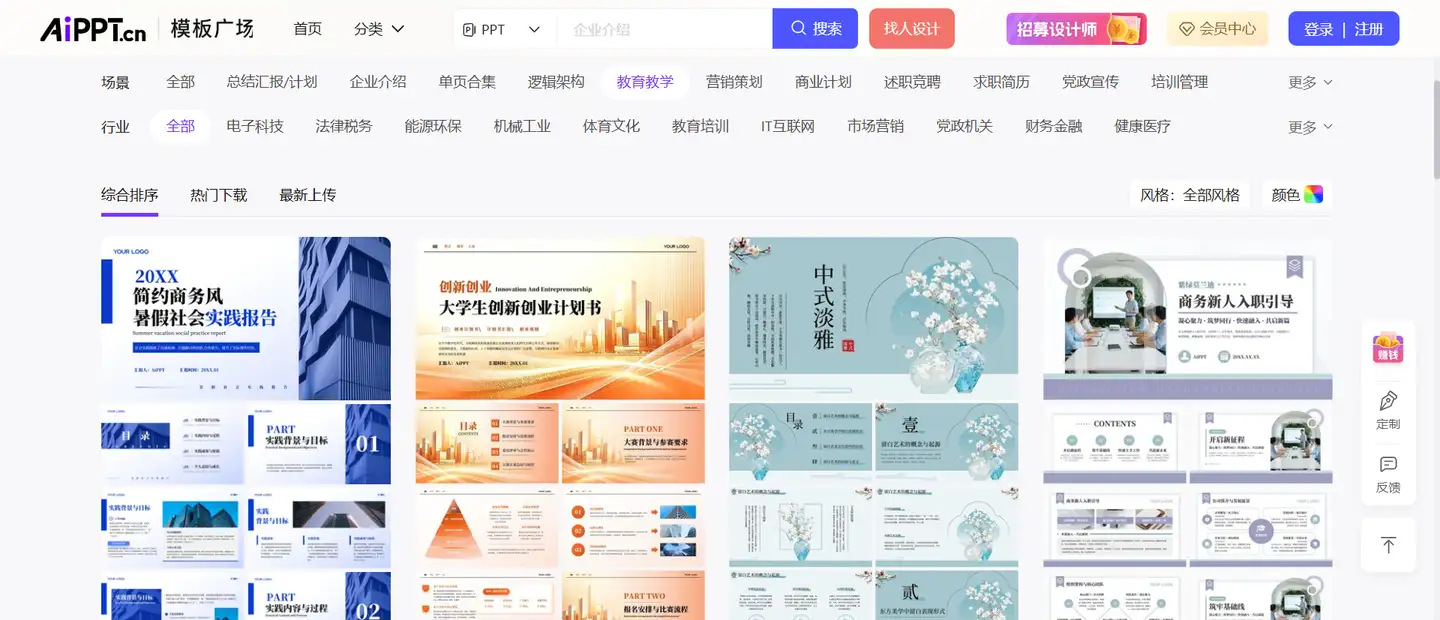
Task: Click the 找人设计 button
Action: click(x=912, y=29)
